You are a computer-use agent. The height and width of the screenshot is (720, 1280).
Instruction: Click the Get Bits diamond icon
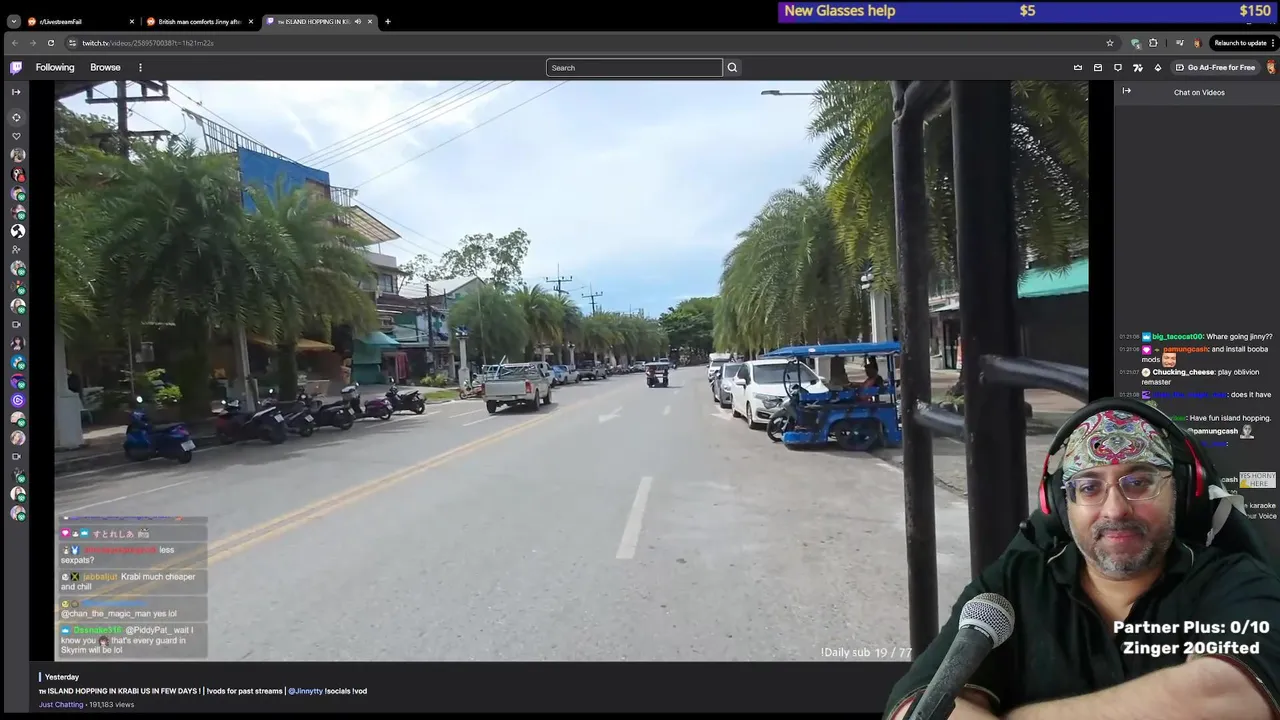pos(1158,68)
